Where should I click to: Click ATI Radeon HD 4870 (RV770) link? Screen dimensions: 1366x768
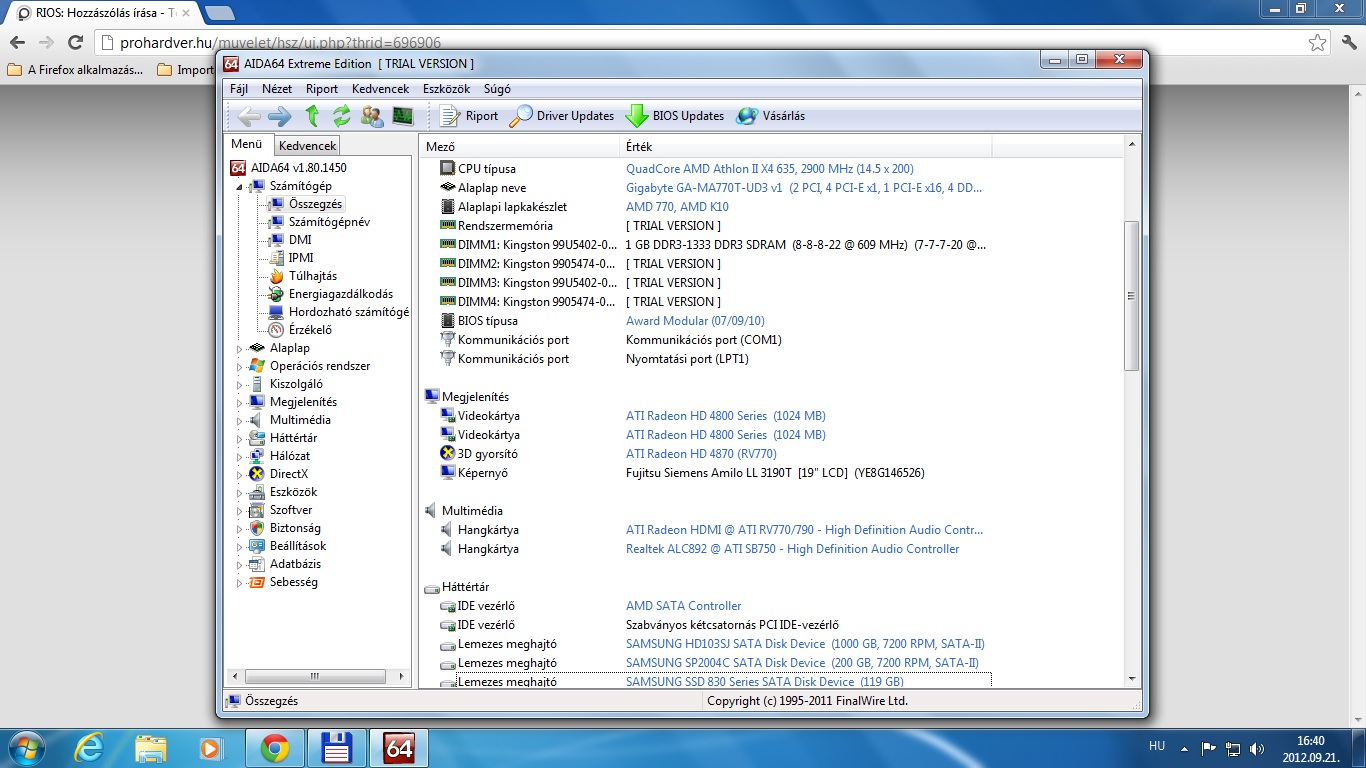(701, 454)
